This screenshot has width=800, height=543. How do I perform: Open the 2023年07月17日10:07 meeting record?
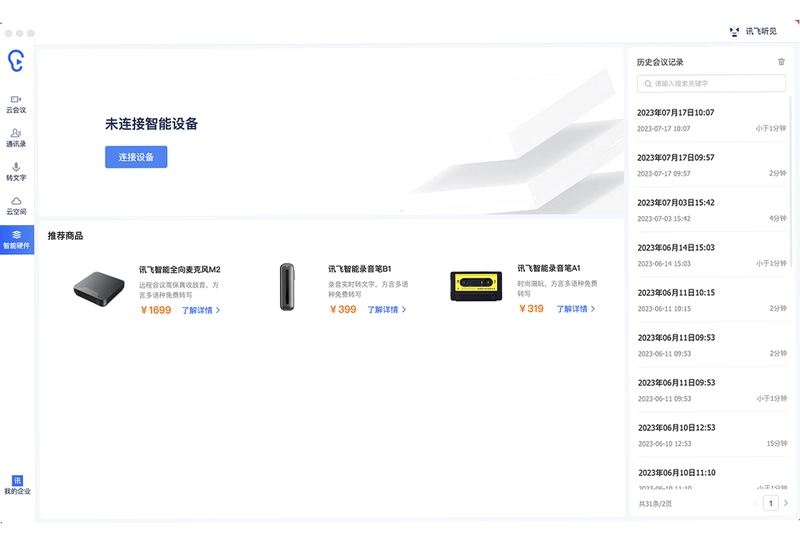click(711, 120)
